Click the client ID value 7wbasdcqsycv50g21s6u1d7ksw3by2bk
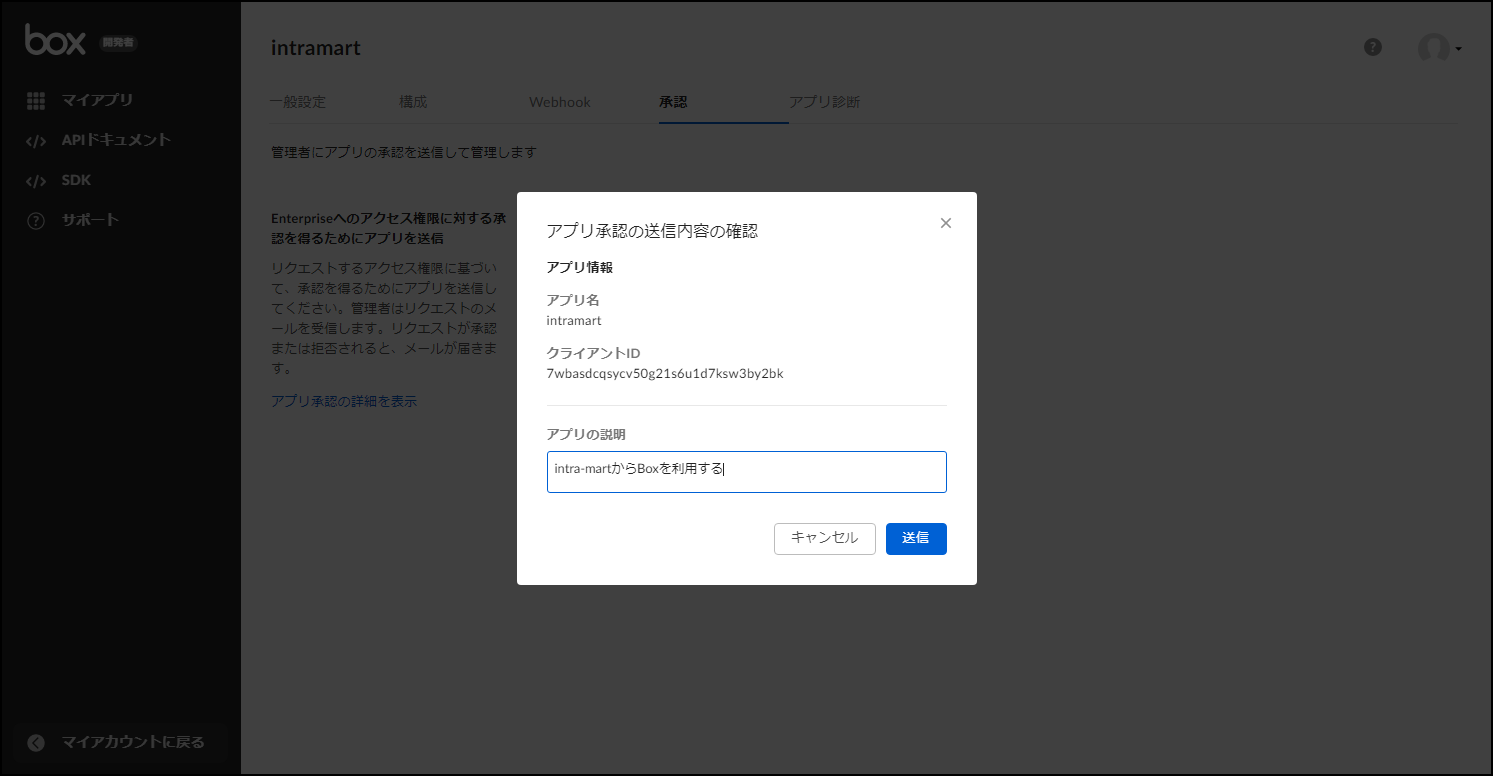 point(665,374)
